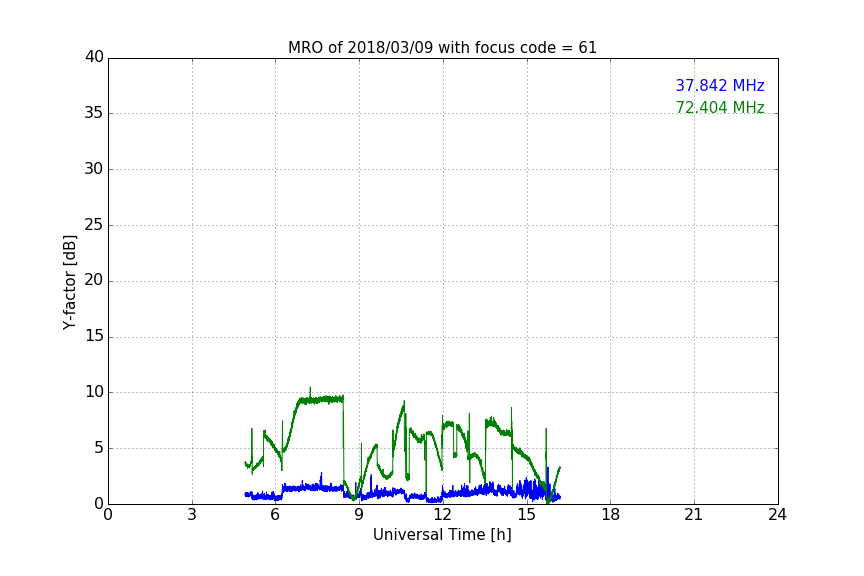
Task: Click the x-axis tick label "6"
Action: (275, 515)
